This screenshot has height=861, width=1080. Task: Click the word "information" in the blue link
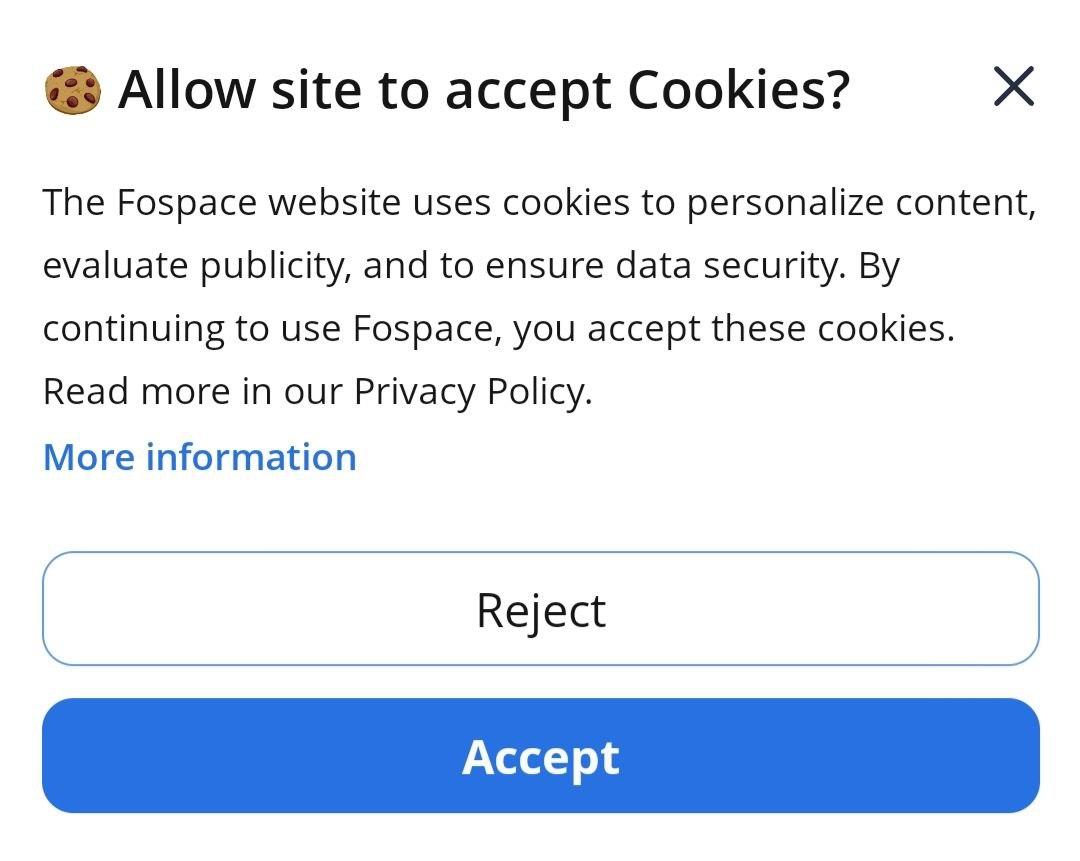tap(251, 457)
